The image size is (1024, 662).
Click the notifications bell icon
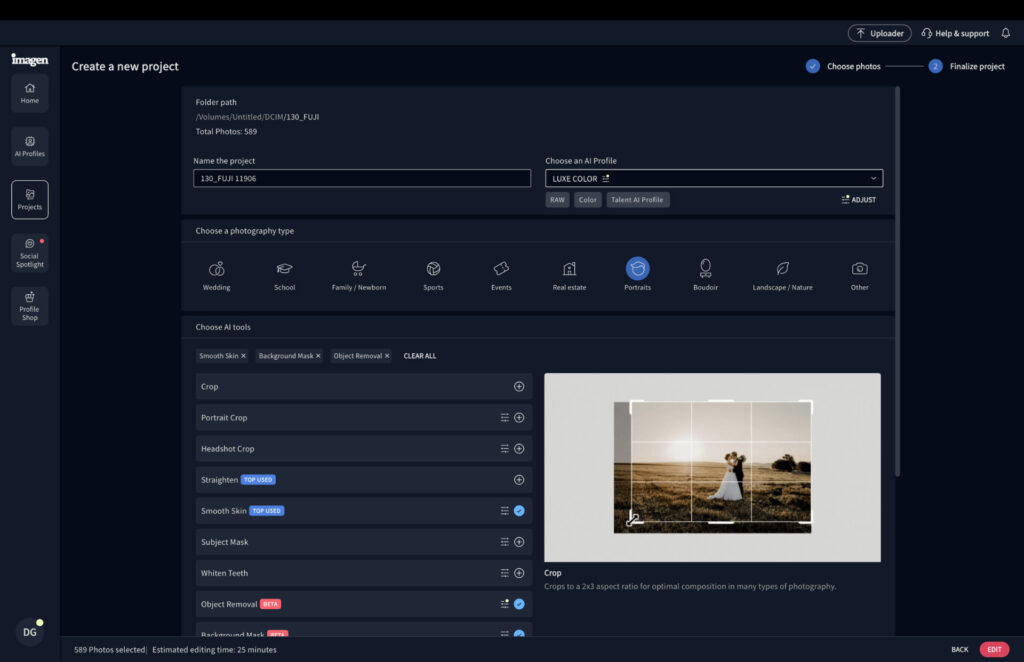pos(1005,32)
